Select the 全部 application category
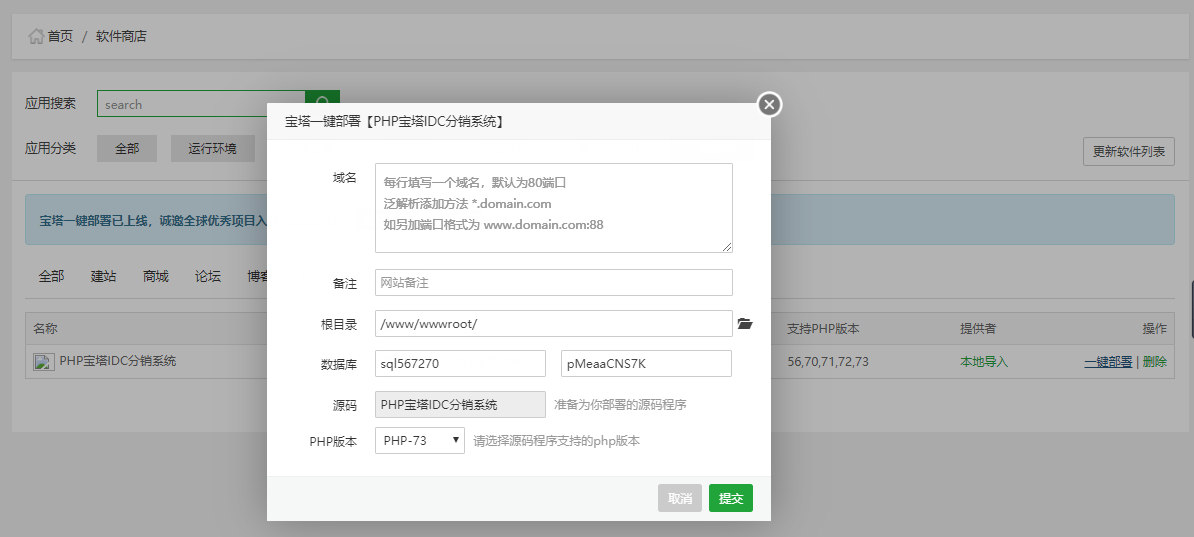This screenshot has height=537, width=1194. click(127, 148)
